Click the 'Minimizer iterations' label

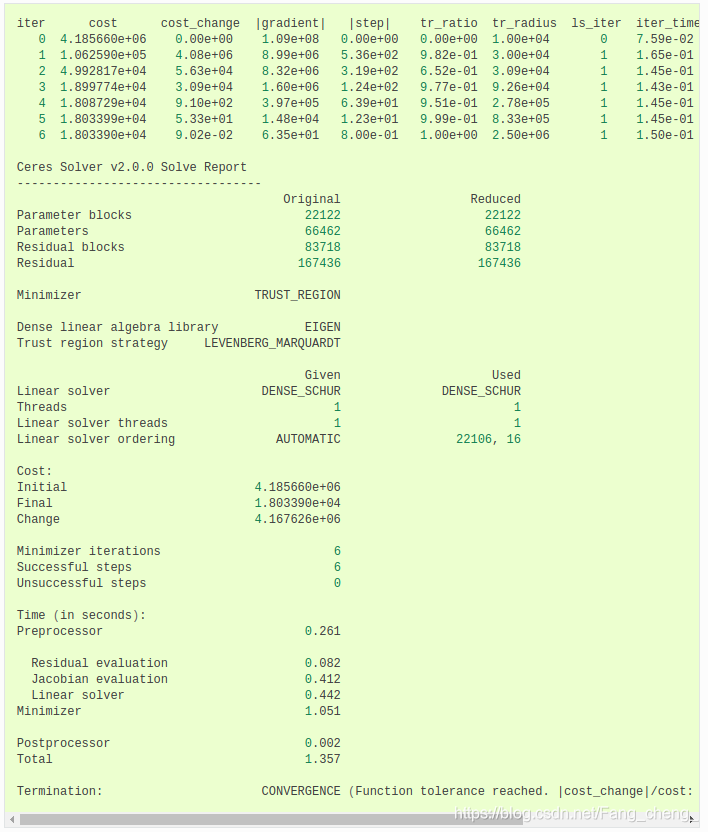click(89, 551)
